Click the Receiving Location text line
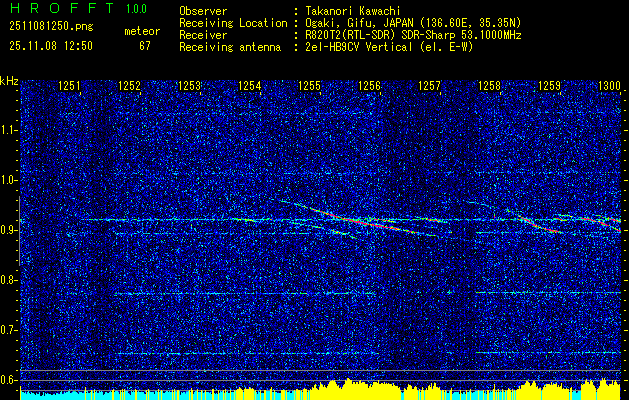Screen dimensions: 629x400 pos(350,23)
